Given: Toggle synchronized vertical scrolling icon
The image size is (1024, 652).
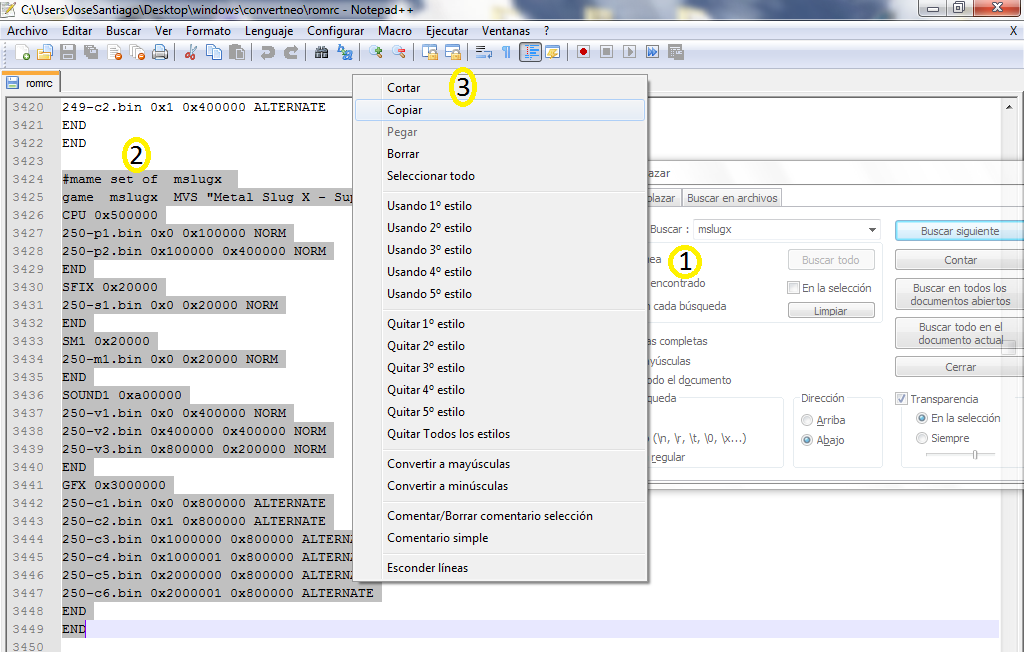Looking at the screenshot, I should click(x=430, y=52).
